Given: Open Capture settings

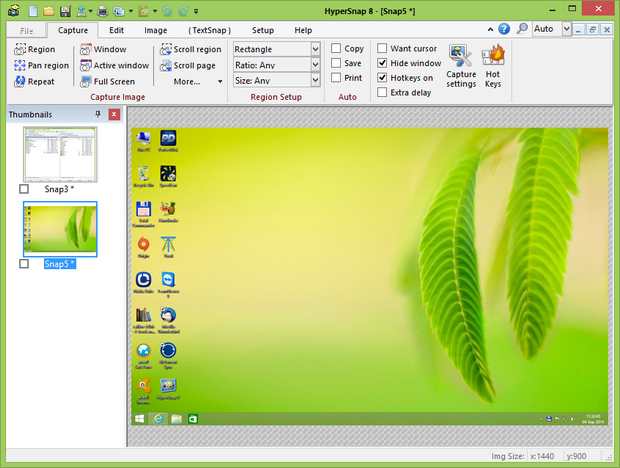Looking at the screenshot, I should (461, 66).
